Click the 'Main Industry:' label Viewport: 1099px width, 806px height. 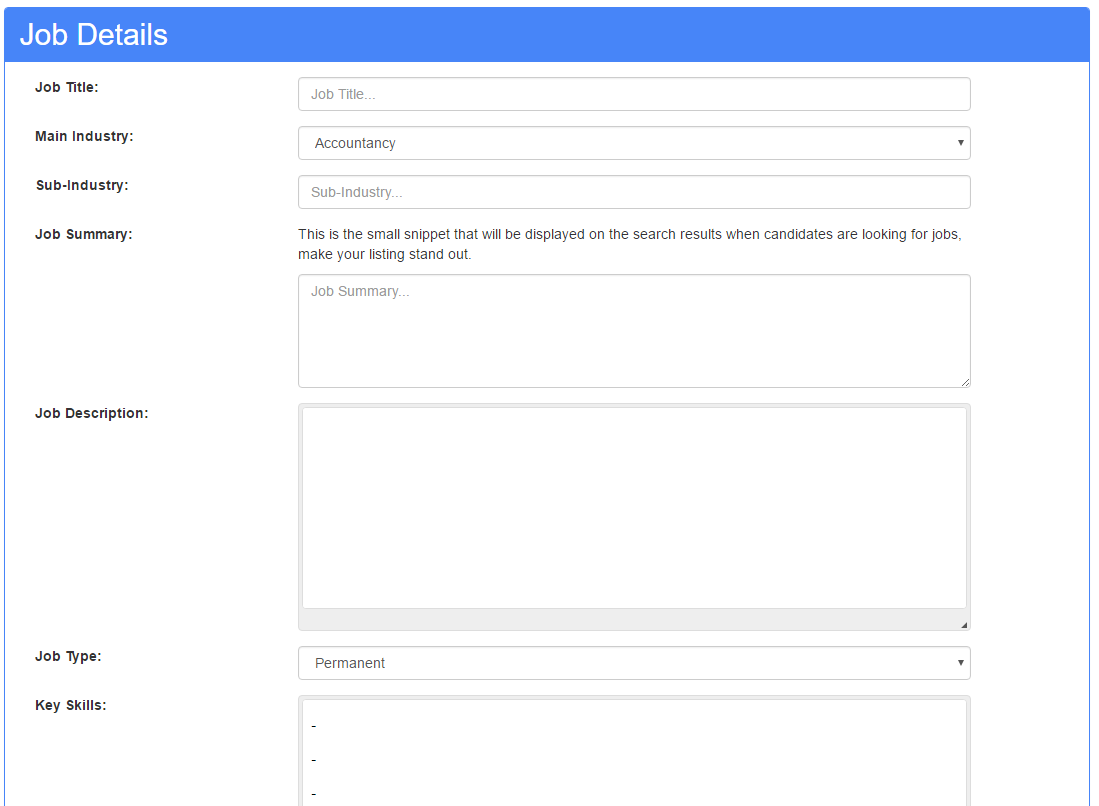coord(84,136)
